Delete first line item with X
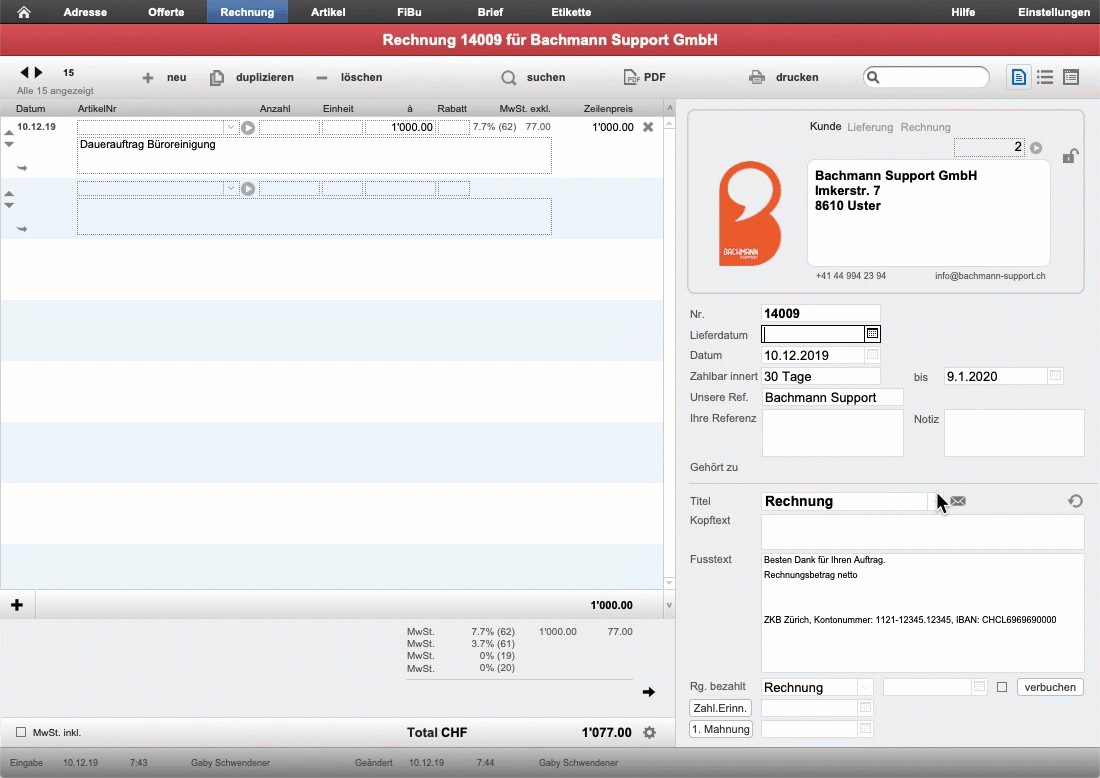 click(648, 127)
